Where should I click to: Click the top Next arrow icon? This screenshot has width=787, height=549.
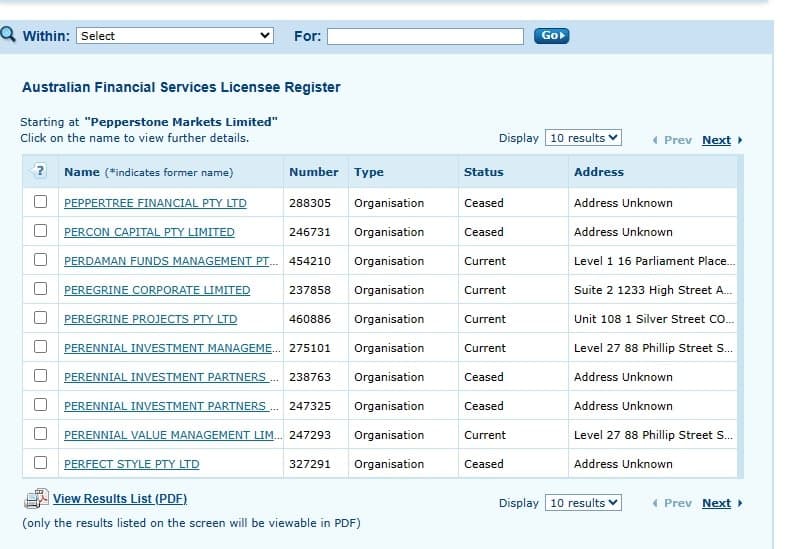(740, 140)
